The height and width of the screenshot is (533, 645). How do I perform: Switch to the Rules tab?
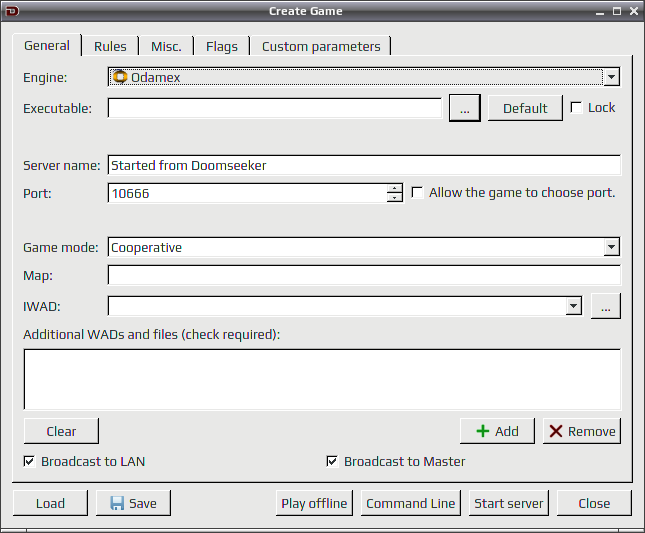[x=110, y=46]
